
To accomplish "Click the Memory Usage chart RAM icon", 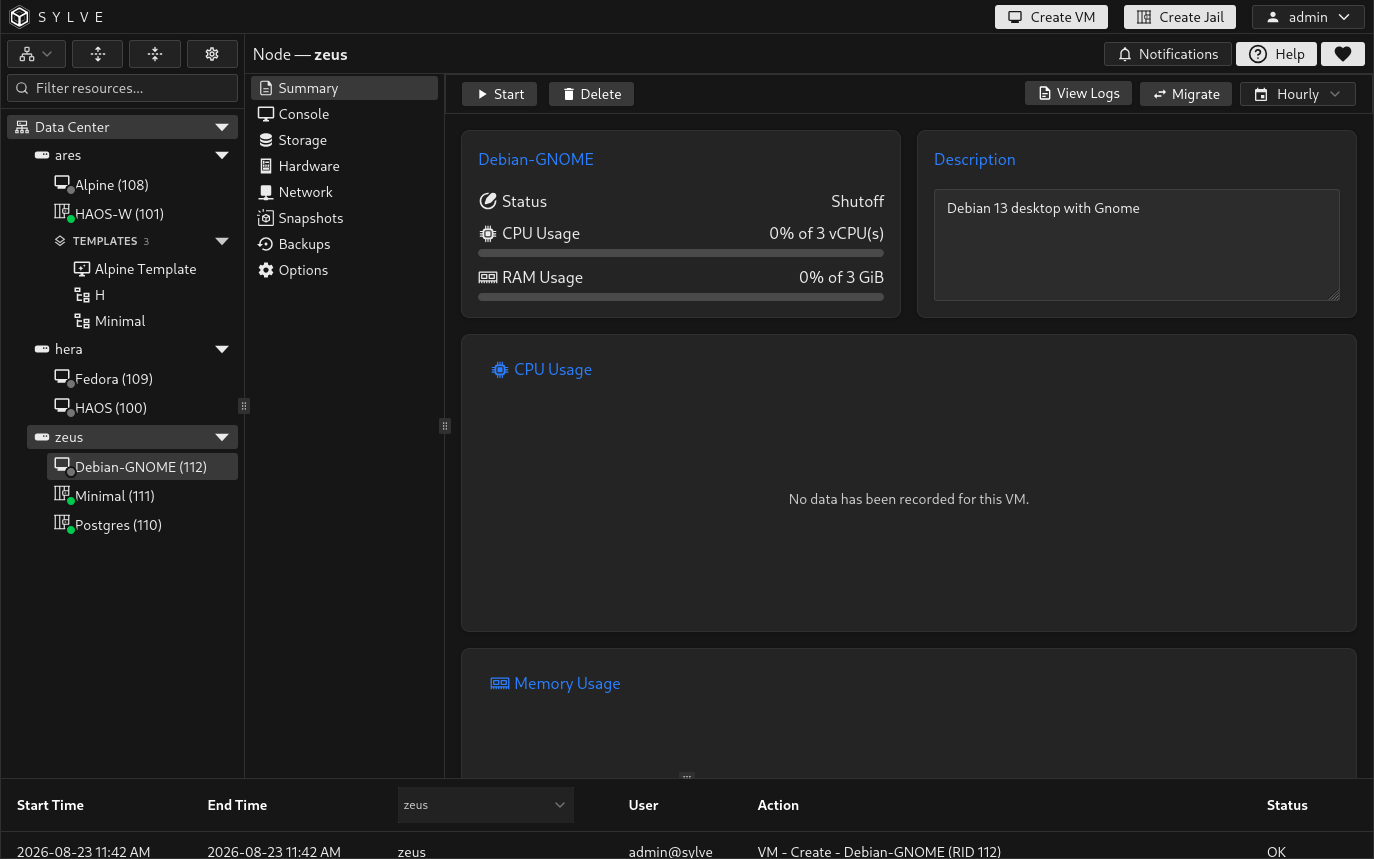I will tap(500, 683).
